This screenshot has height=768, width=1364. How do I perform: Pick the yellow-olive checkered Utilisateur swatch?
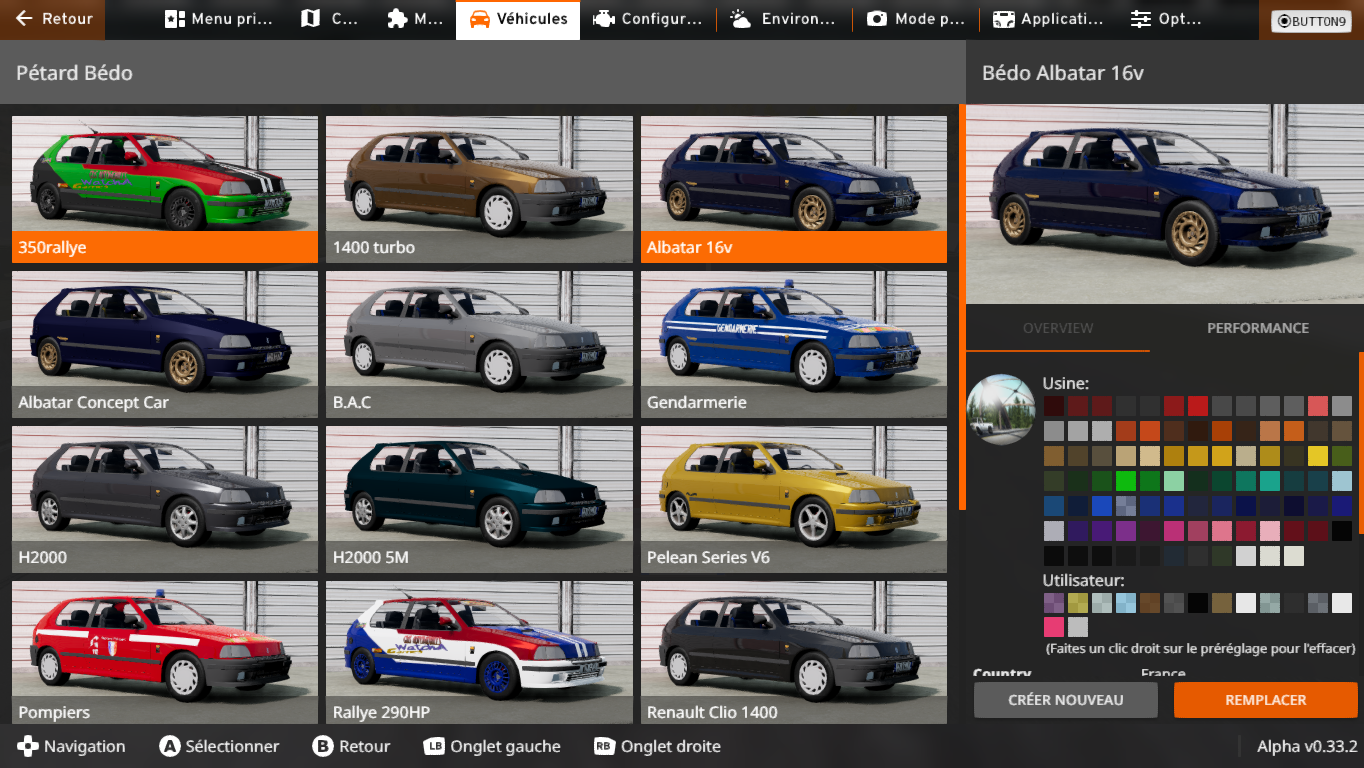[1078, 602]
